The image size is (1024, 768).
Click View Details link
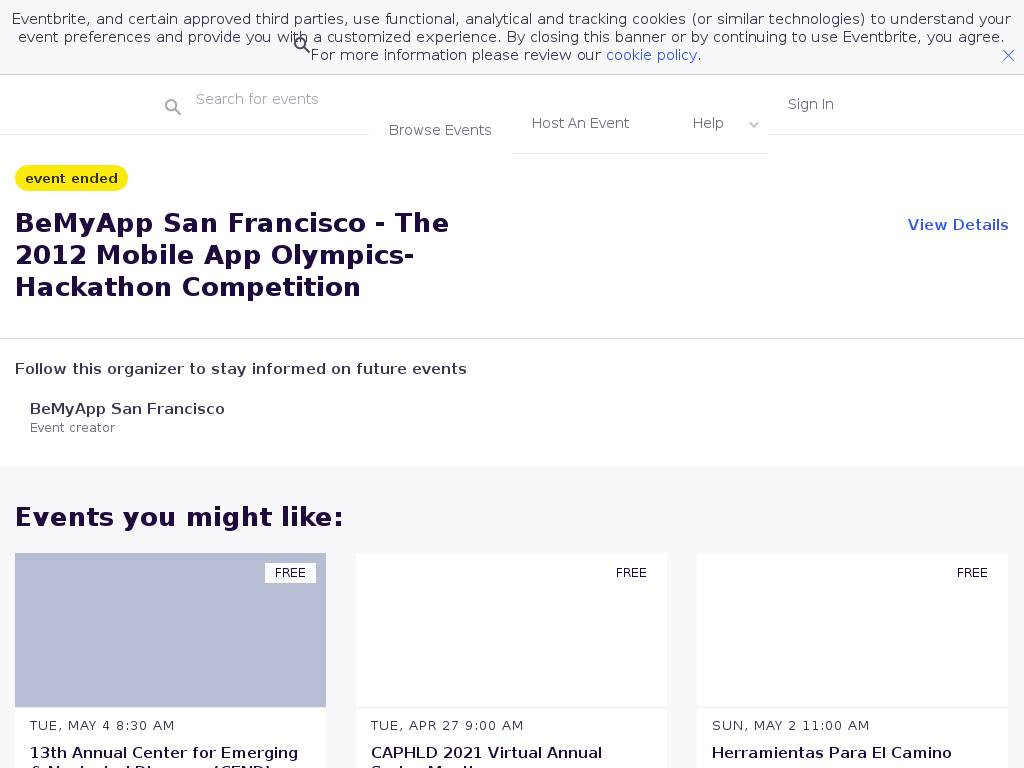[957, 225]
